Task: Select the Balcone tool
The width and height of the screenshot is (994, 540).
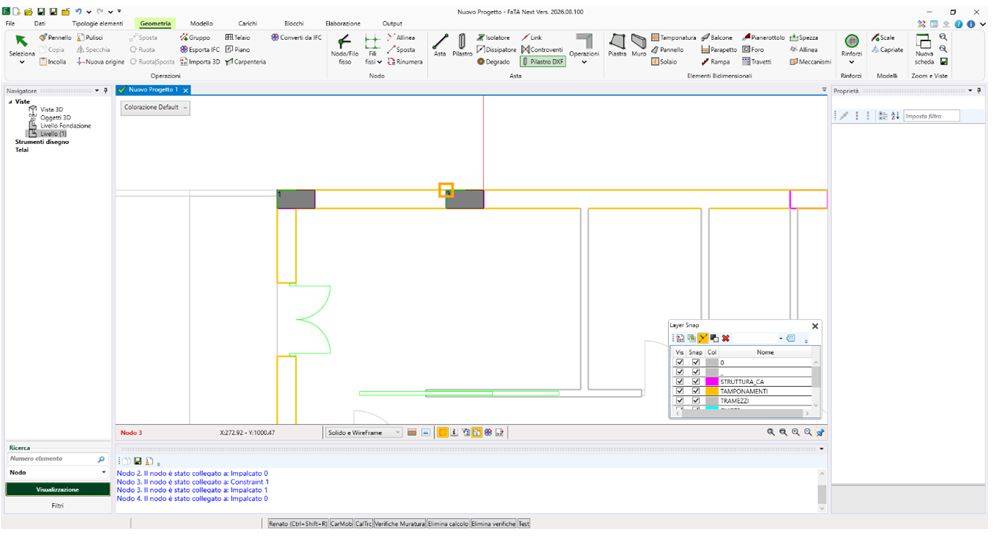Action: (x=716, y=38)
